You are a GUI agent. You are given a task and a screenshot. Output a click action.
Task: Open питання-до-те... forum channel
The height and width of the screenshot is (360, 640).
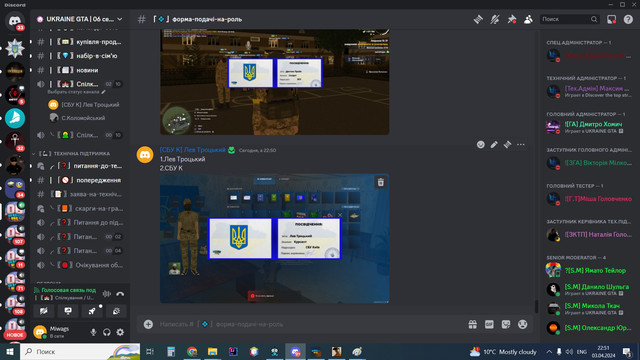80,166
